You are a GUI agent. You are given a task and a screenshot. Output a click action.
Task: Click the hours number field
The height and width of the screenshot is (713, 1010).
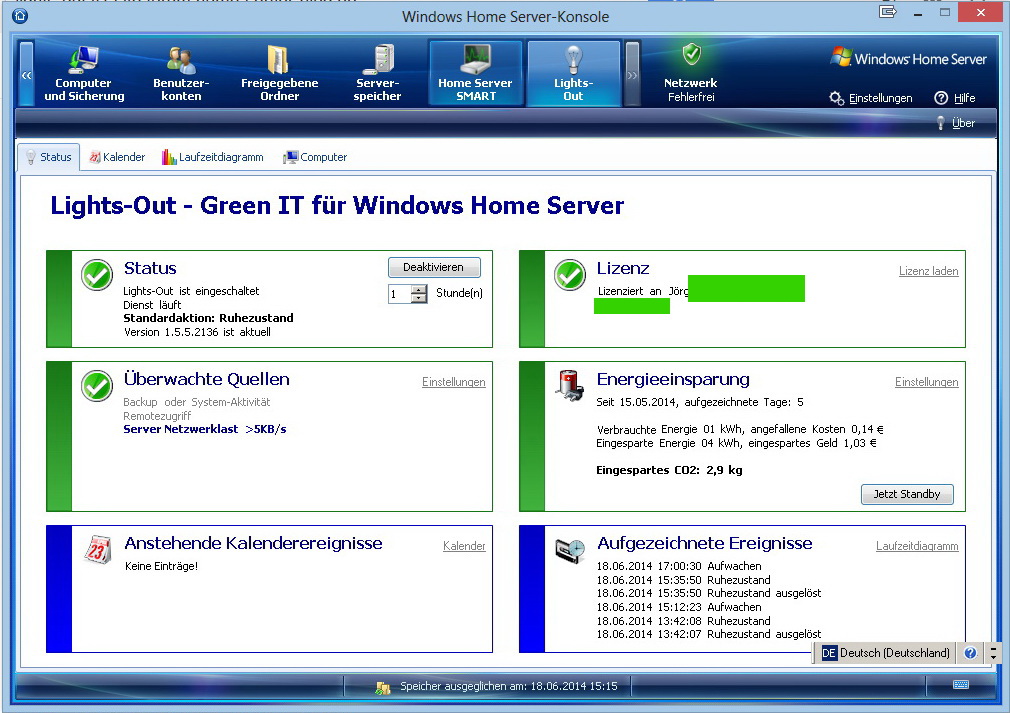click(x=400, y=294)
